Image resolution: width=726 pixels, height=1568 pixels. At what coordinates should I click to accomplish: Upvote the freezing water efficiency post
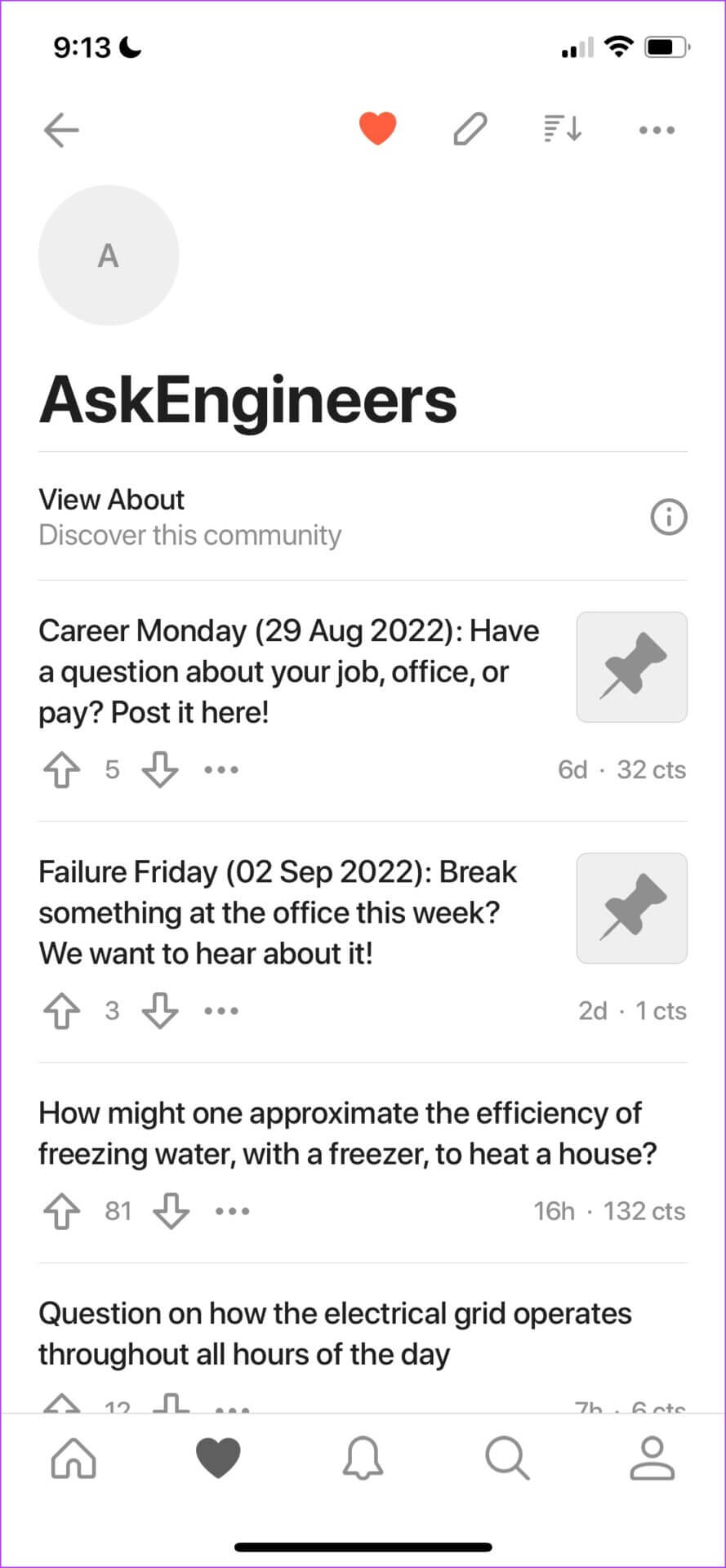(62, 1211)
